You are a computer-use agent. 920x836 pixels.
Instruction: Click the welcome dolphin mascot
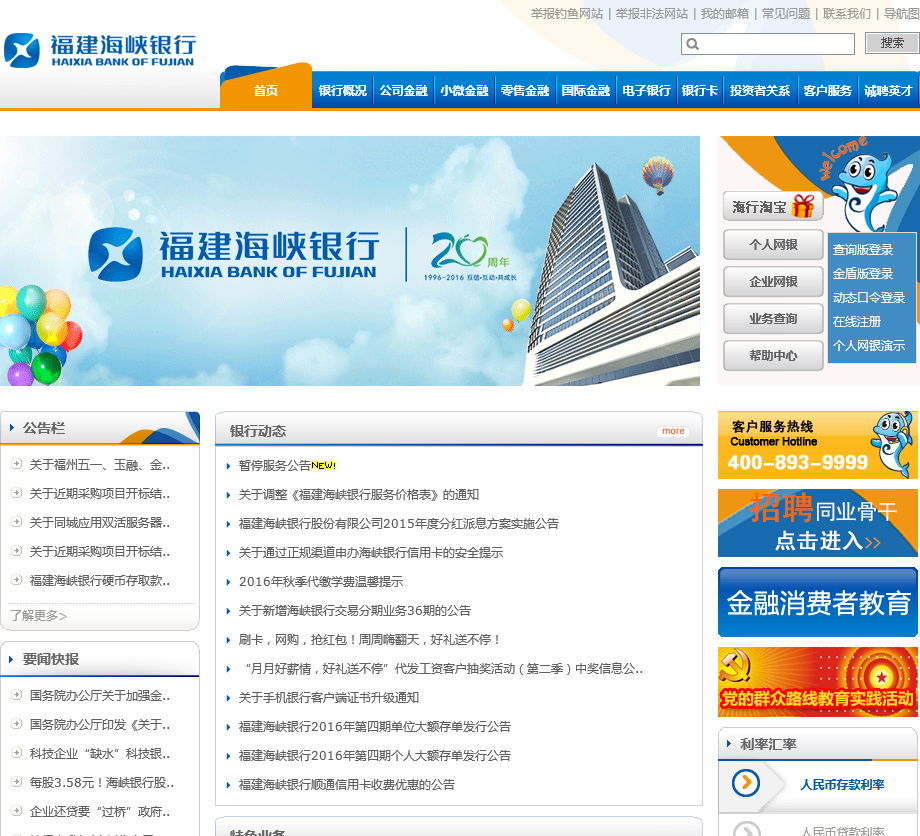pyautogui.click(x=862, y=191)
